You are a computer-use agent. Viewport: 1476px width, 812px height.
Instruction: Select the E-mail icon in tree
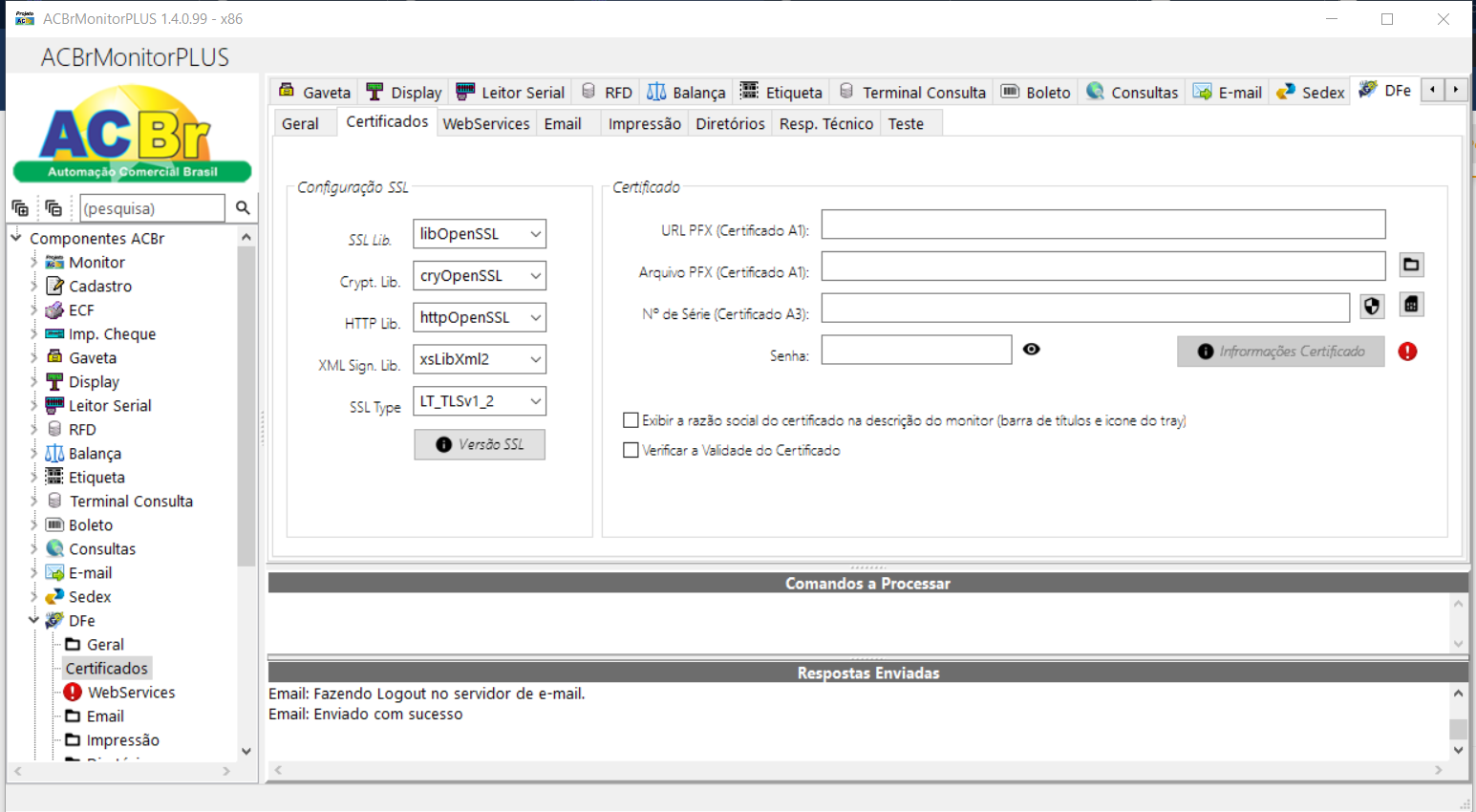point(54,572)
